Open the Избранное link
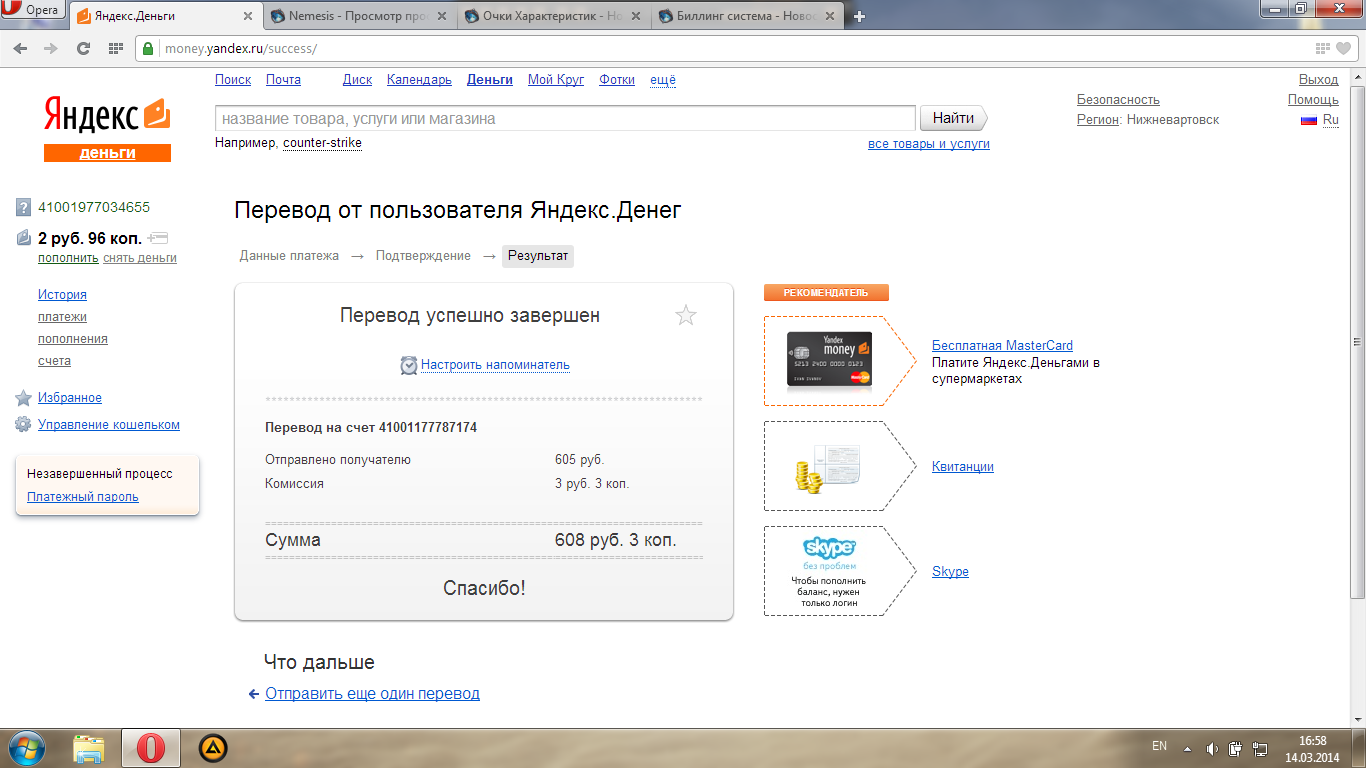The image size is (1366, 768). (x=70, y=398)
